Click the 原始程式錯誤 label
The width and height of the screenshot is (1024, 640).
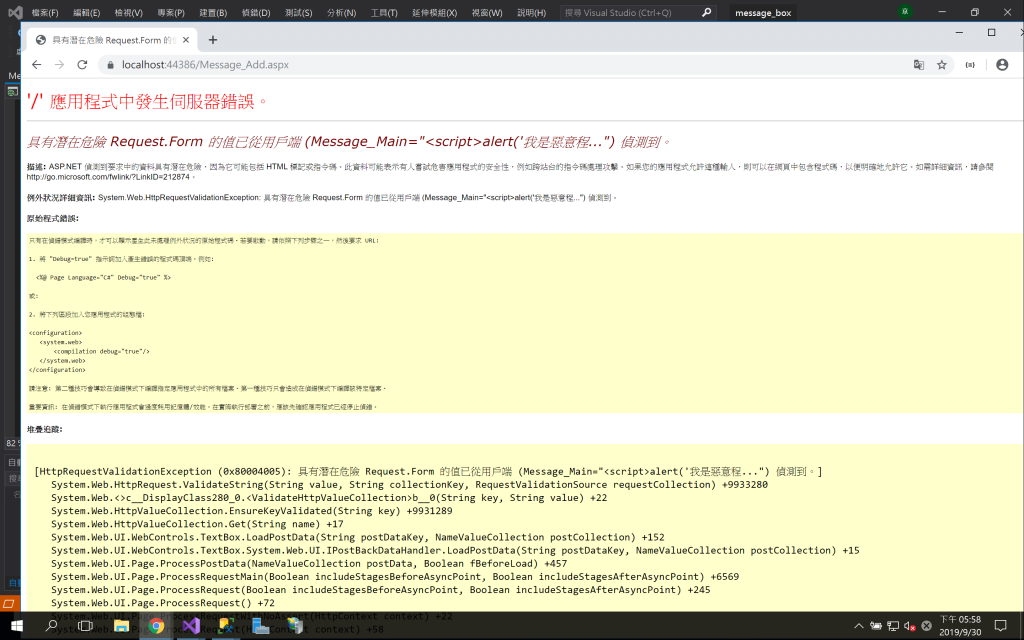(52, 218)
